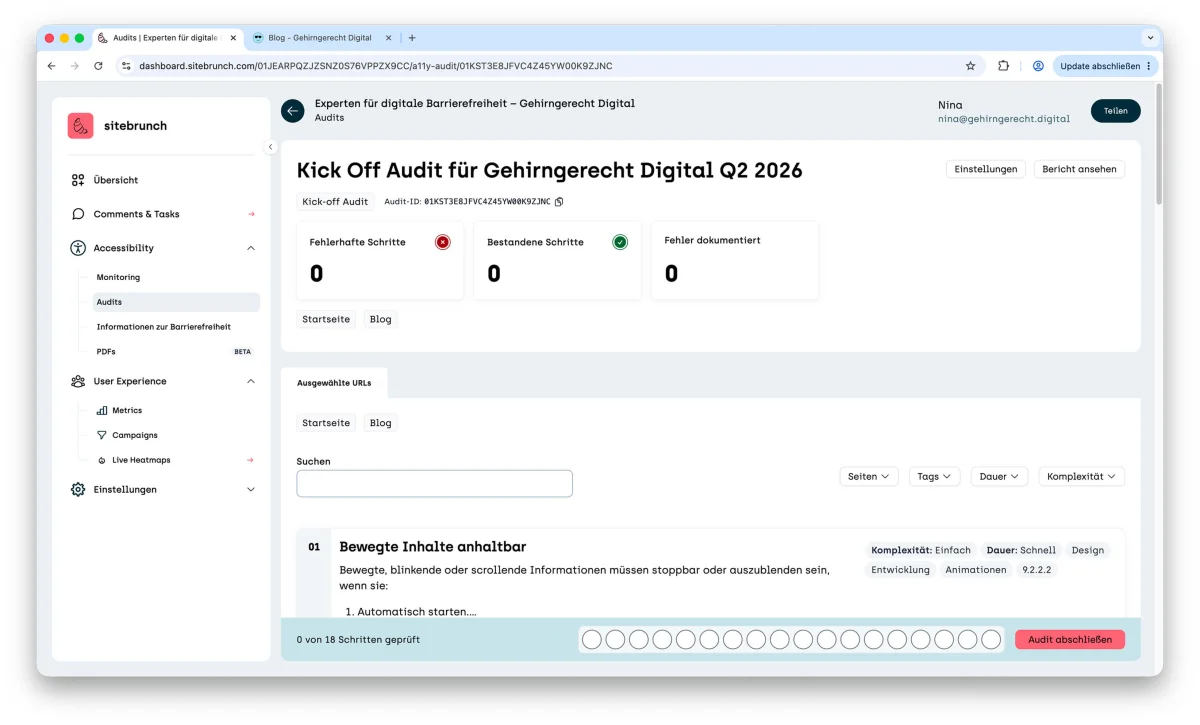This screenshot has height=725, width=1200.
Task: Click the Animationen tag on step 01
Action: pos(976,570)
